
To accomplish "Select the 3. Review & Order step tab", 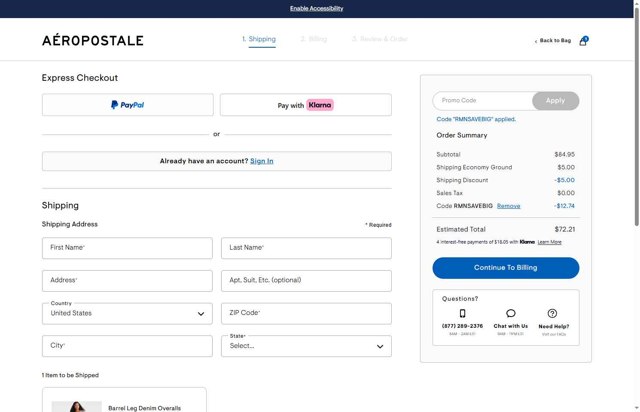I will (x=380, y=39).
